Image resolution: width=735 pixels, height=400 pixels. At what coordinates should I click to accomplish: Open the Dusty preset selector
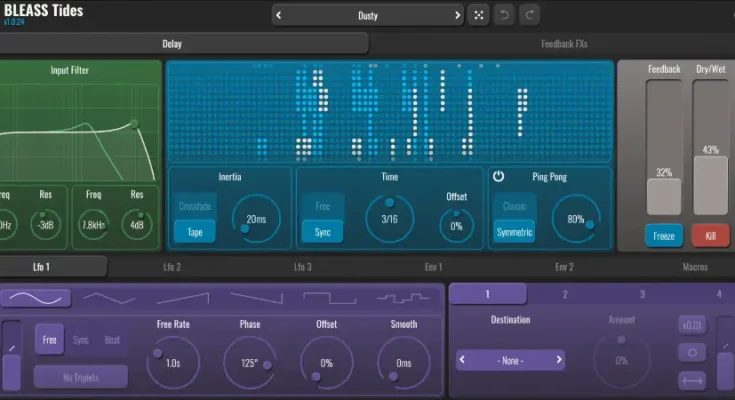[x=368, y=15]
